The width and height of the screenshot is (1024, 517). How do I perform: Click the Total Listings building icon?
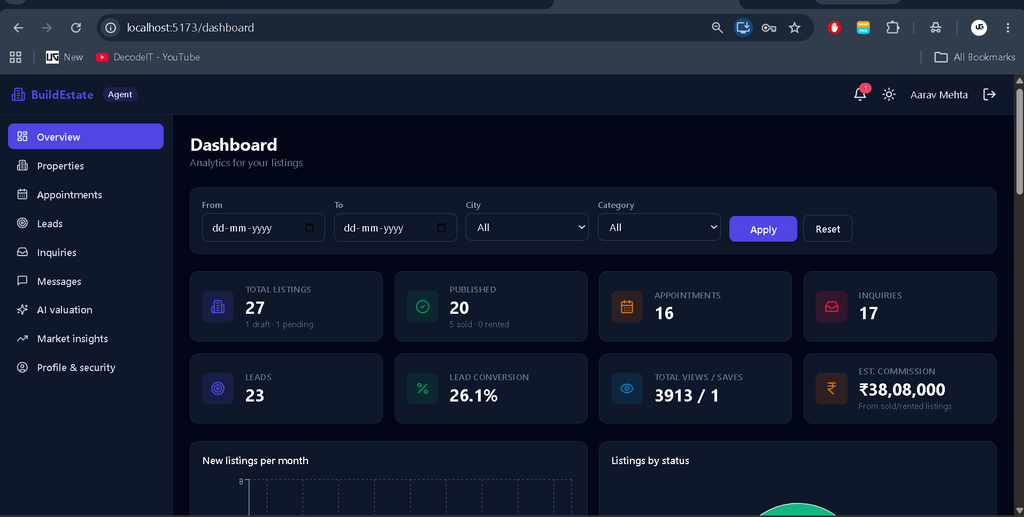click(217, 306)
